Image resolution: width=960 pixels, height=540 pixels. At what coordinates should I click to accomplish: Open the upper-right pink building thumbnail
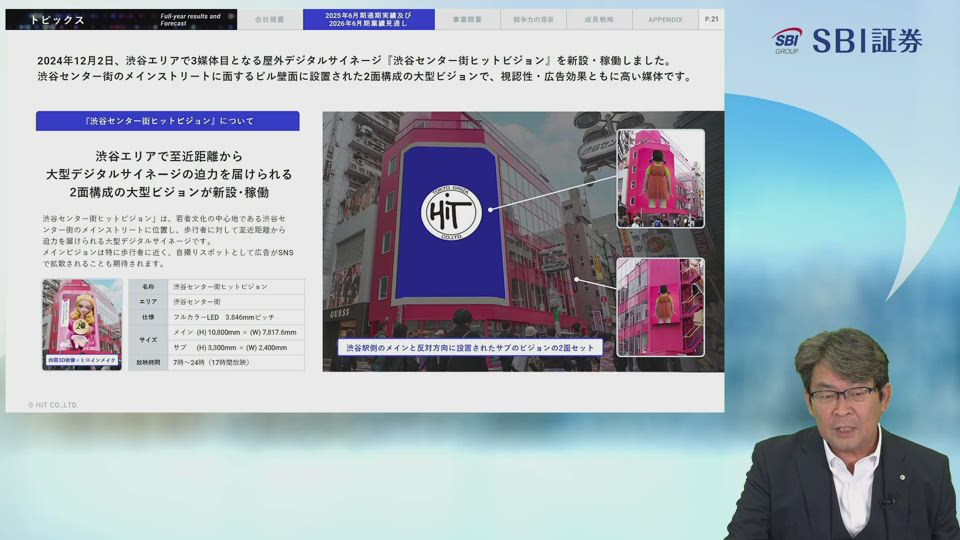[x=660, y=178]
